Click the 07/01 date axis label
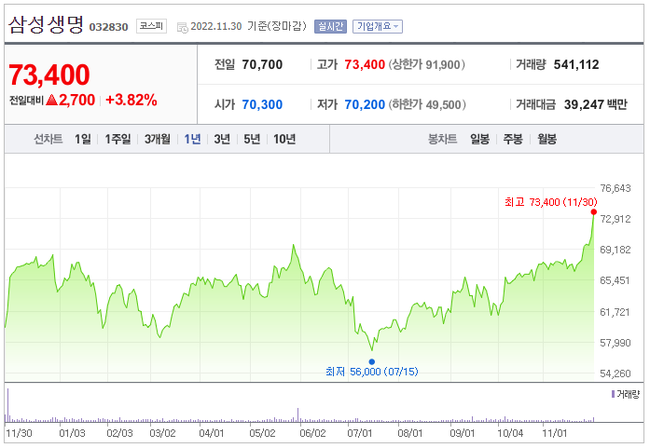 359,433
